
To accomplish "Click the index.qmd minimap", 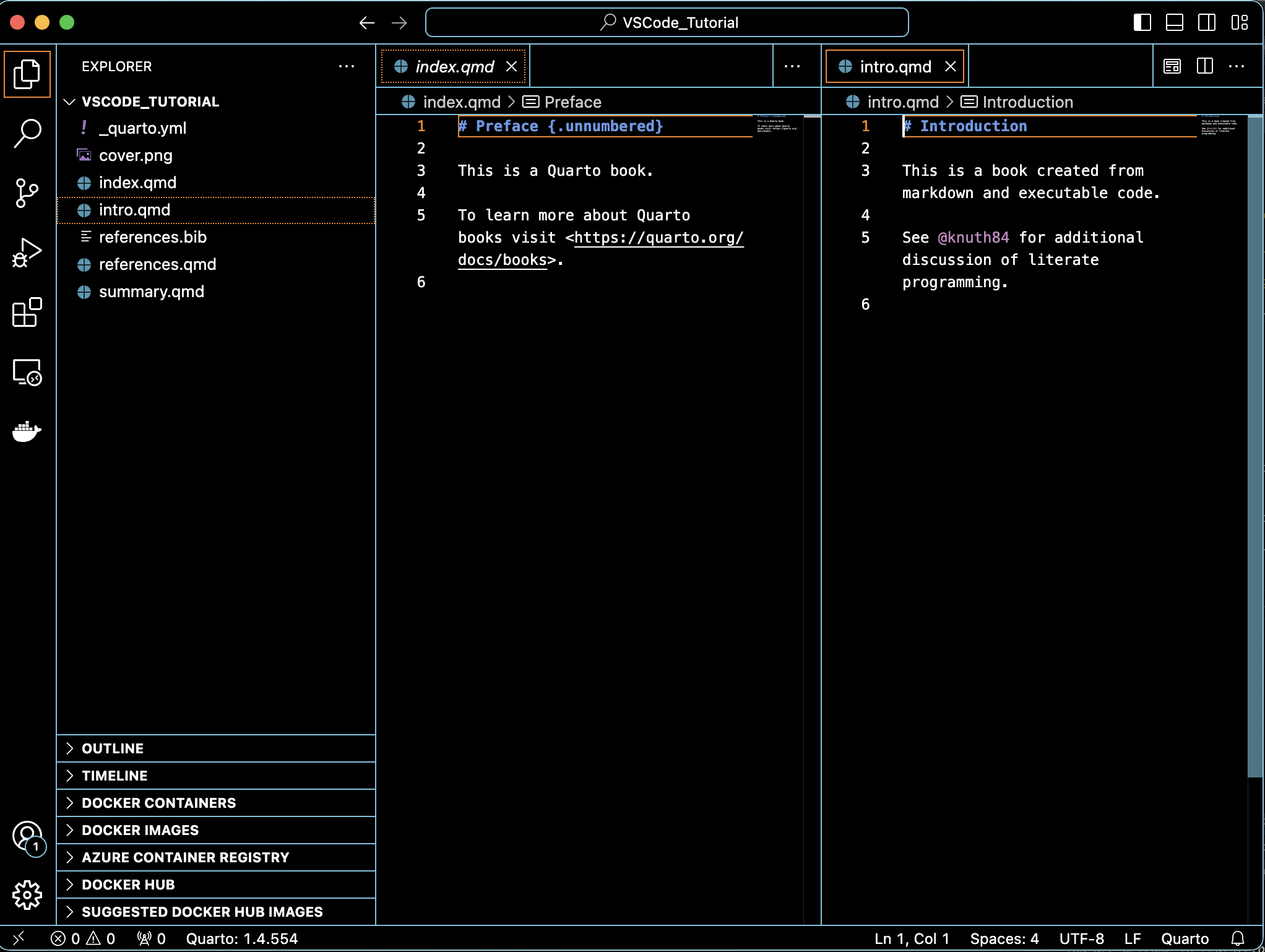I will (777, 124).
